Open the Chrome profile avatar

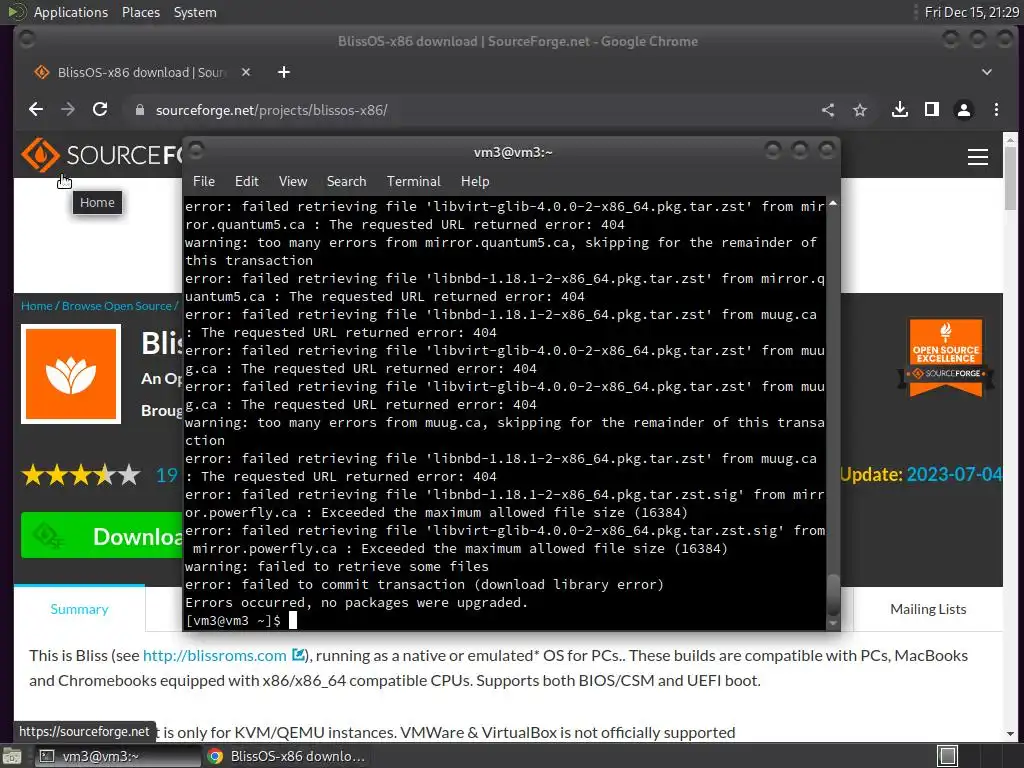964,110
